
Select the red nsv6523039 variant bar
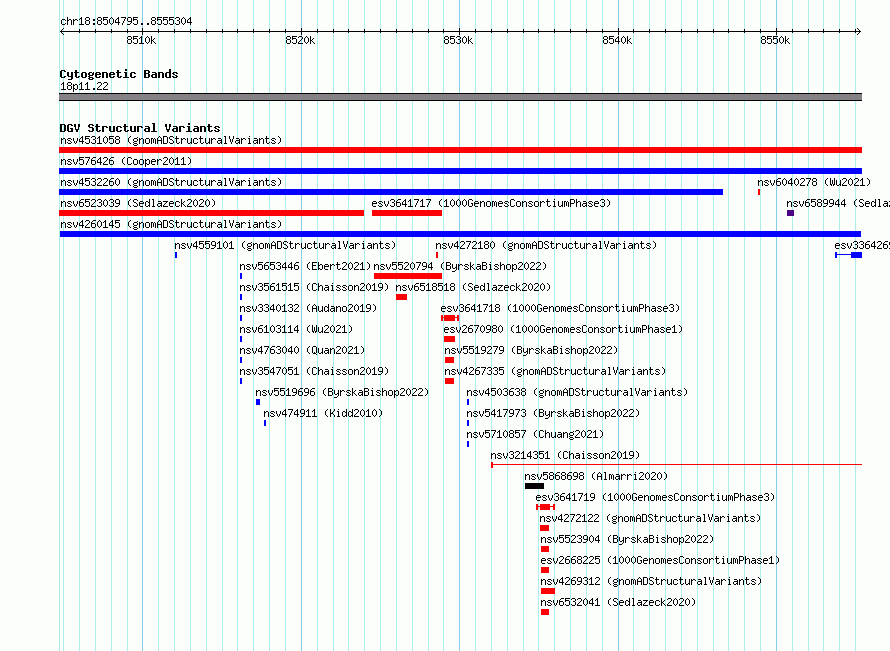[x=212, y=213]
